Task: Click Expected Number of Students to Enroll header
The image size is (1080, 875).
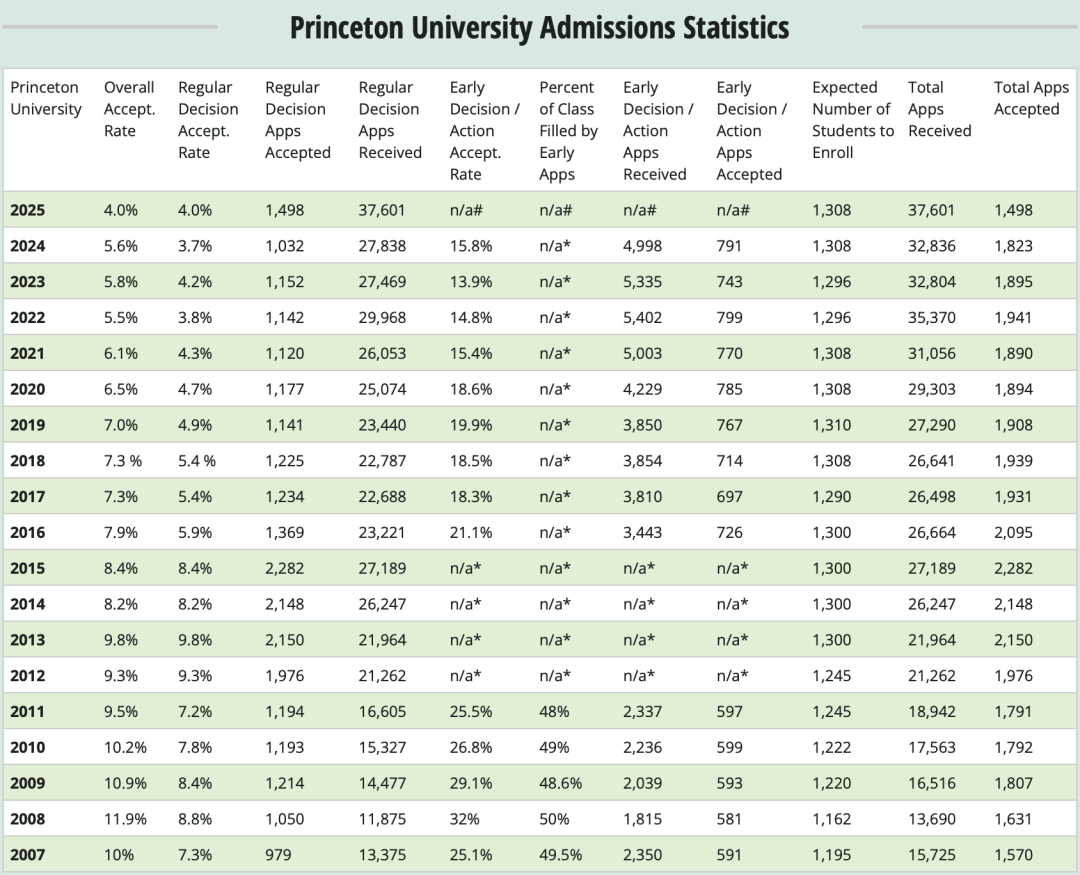Action: pos(850,120)
